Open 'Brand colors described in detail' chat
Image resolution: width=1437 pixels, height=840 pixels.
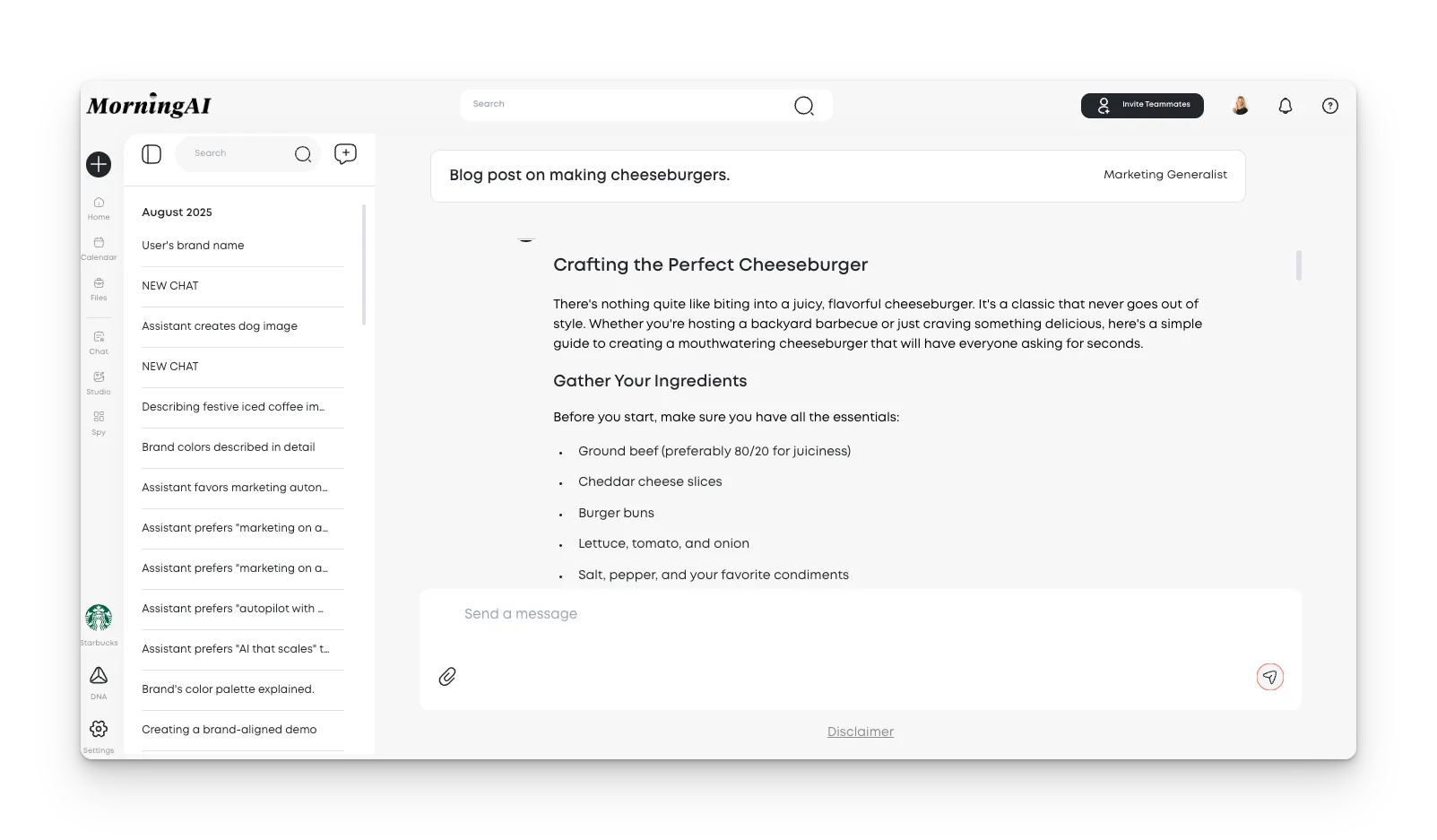click(229, 447)
